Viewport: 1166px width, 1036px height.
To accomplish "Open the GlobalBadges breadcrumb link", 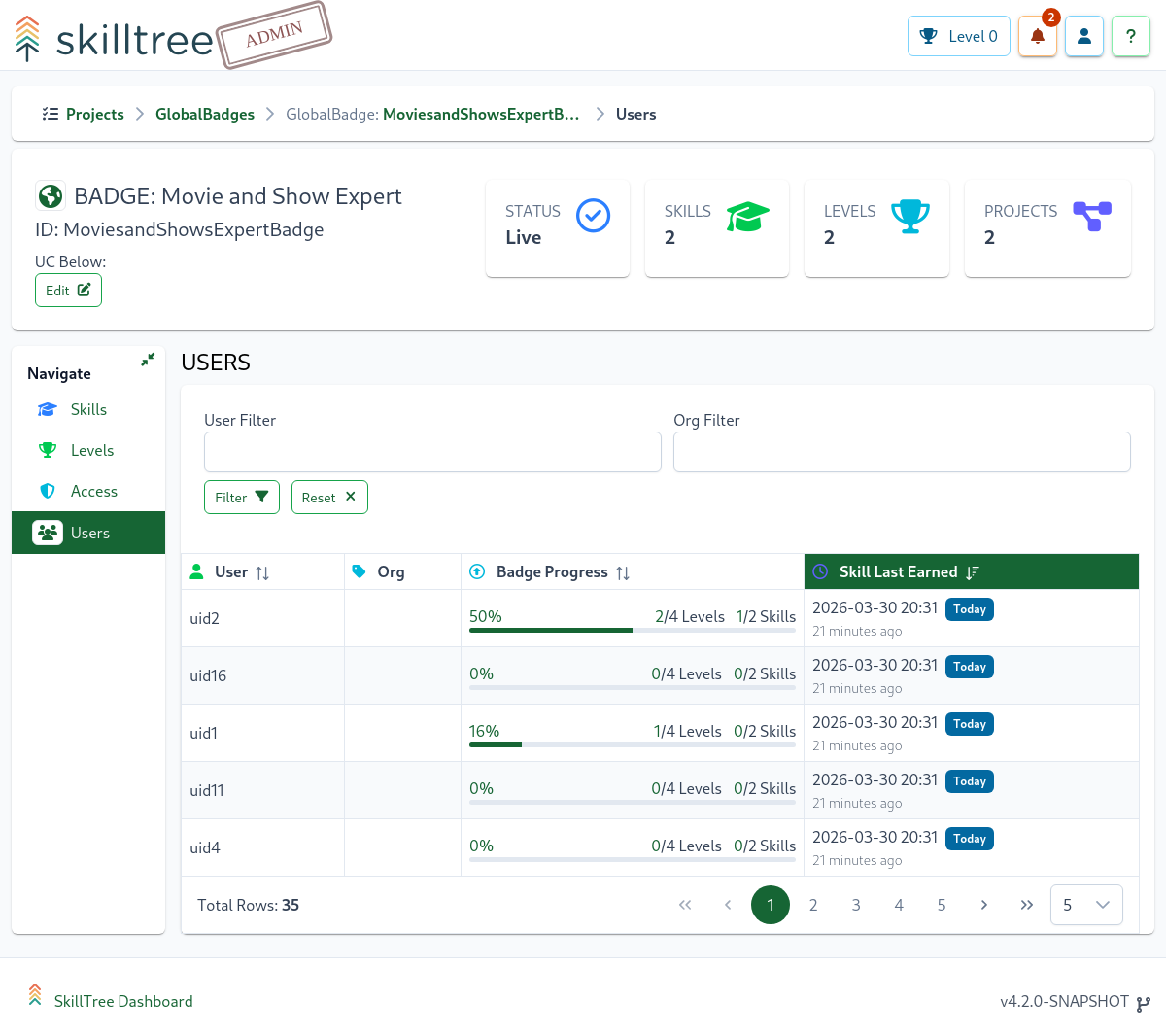I will 205,115.
